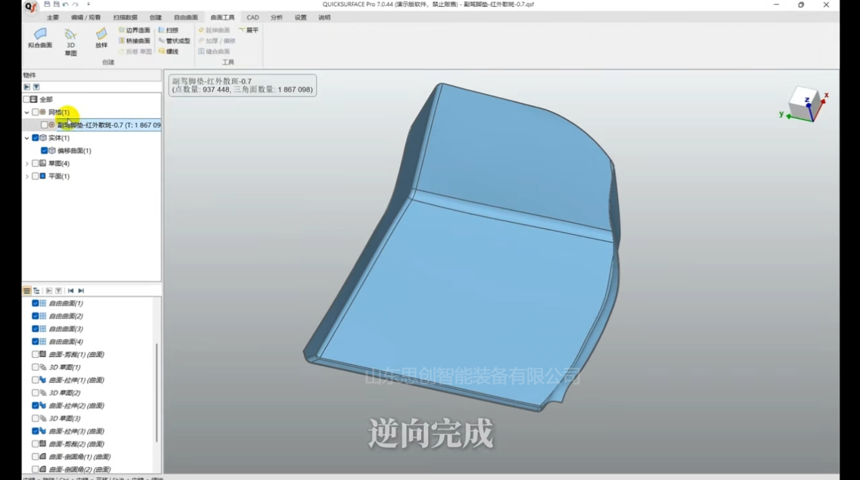Select the 自由曲面(3) history item

[x=66, y=329]
